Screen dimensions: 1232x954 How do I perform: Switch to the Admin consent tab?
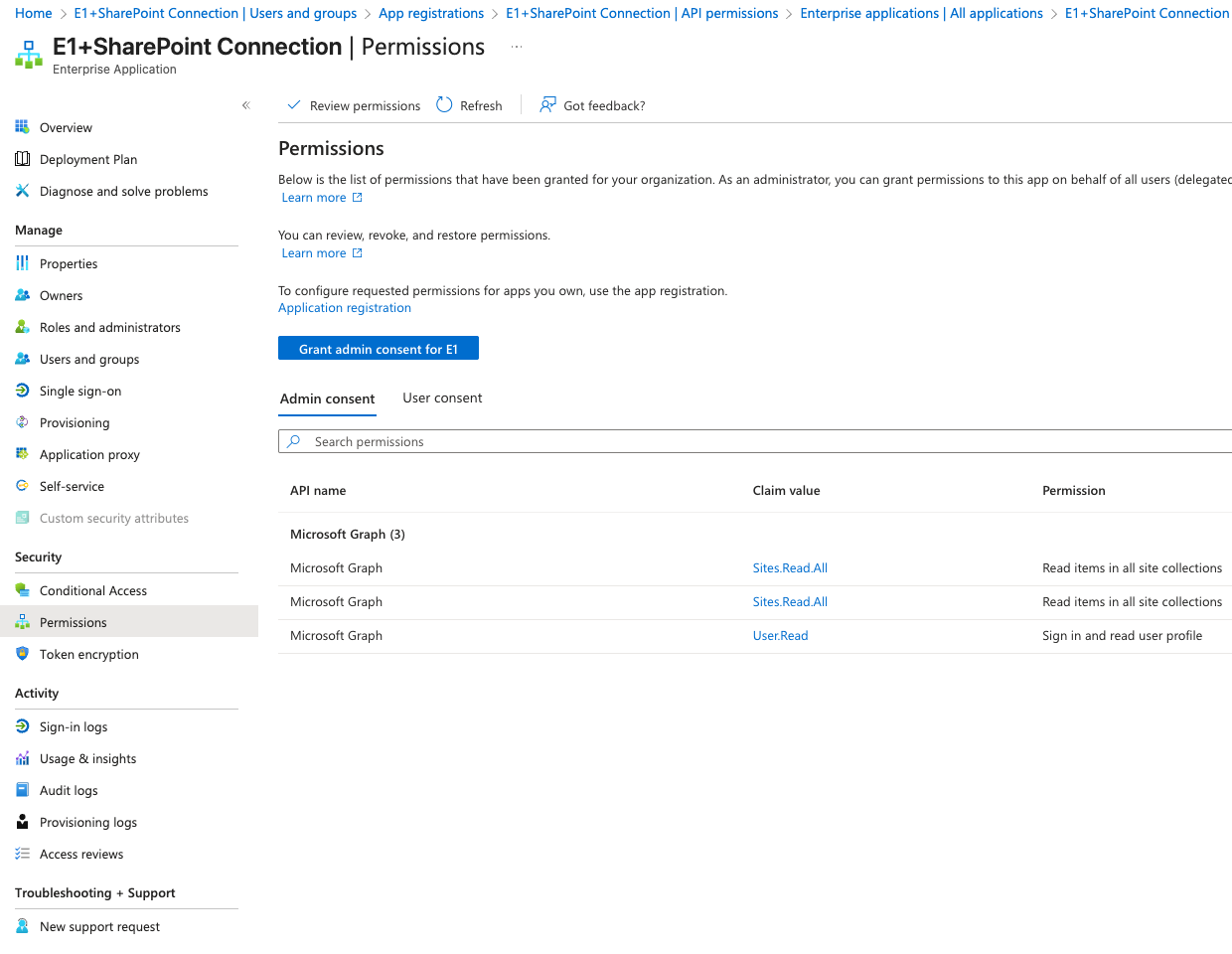(x=327, y=398)
